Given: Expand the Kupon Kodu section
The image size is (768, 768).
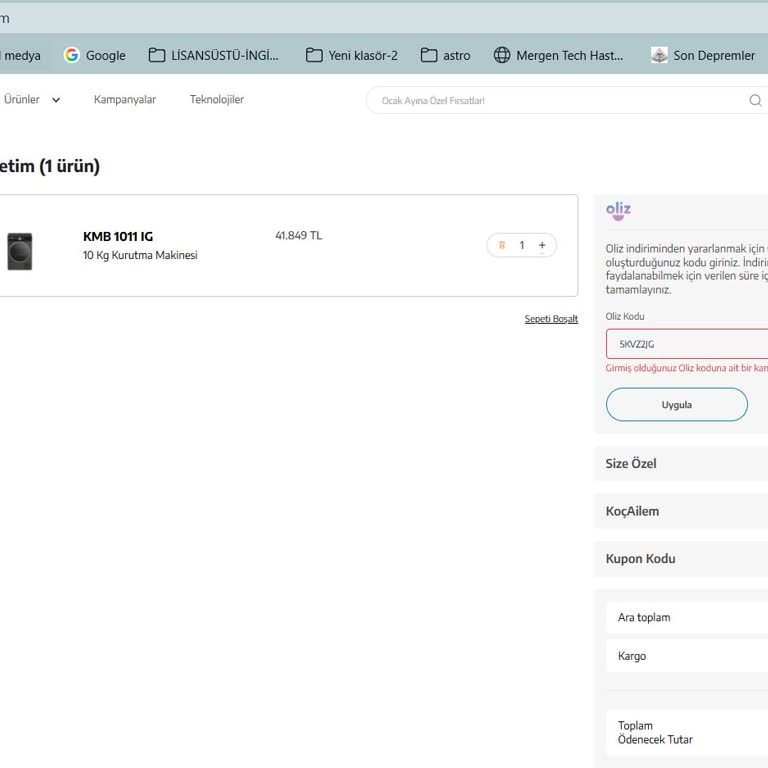Looking at the screenshot, I should (680, 559).
